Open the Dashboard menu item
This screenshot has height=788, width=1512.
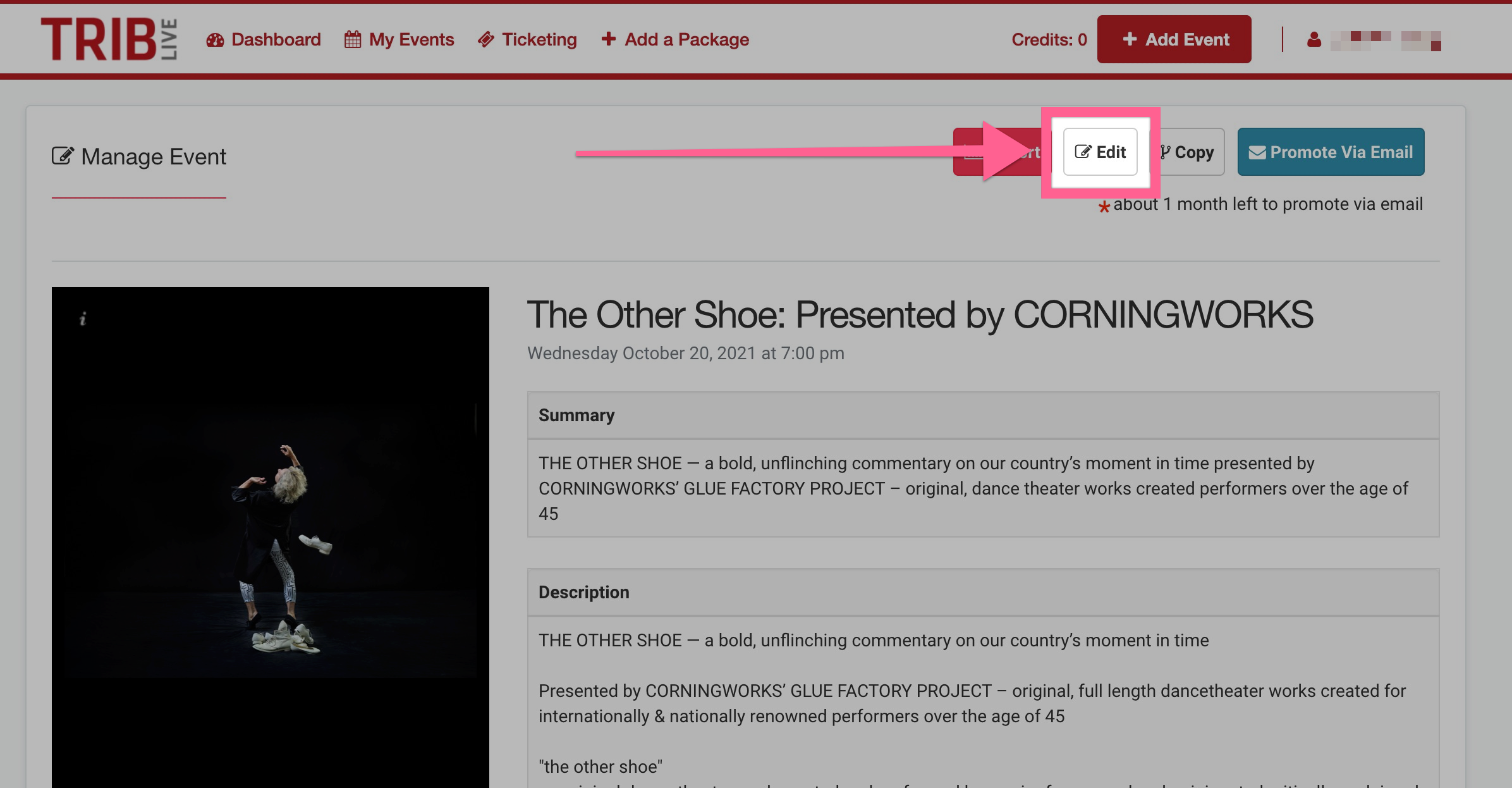pos(264,39)
